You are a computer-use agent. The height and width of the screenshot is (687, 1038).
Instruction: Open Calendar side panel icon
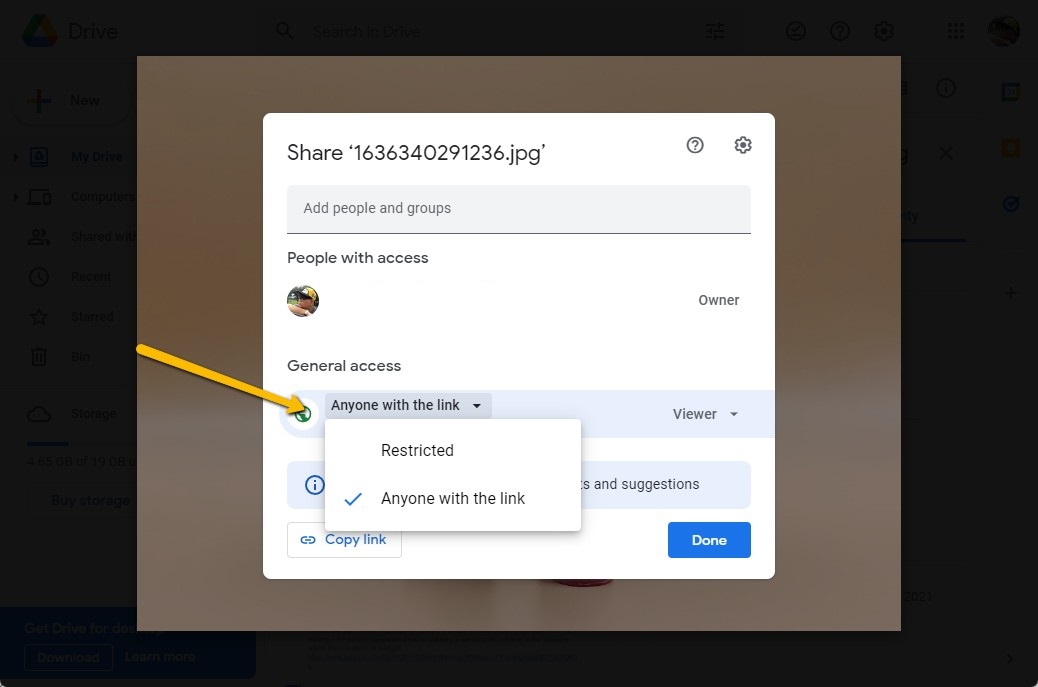(1010, 92)
